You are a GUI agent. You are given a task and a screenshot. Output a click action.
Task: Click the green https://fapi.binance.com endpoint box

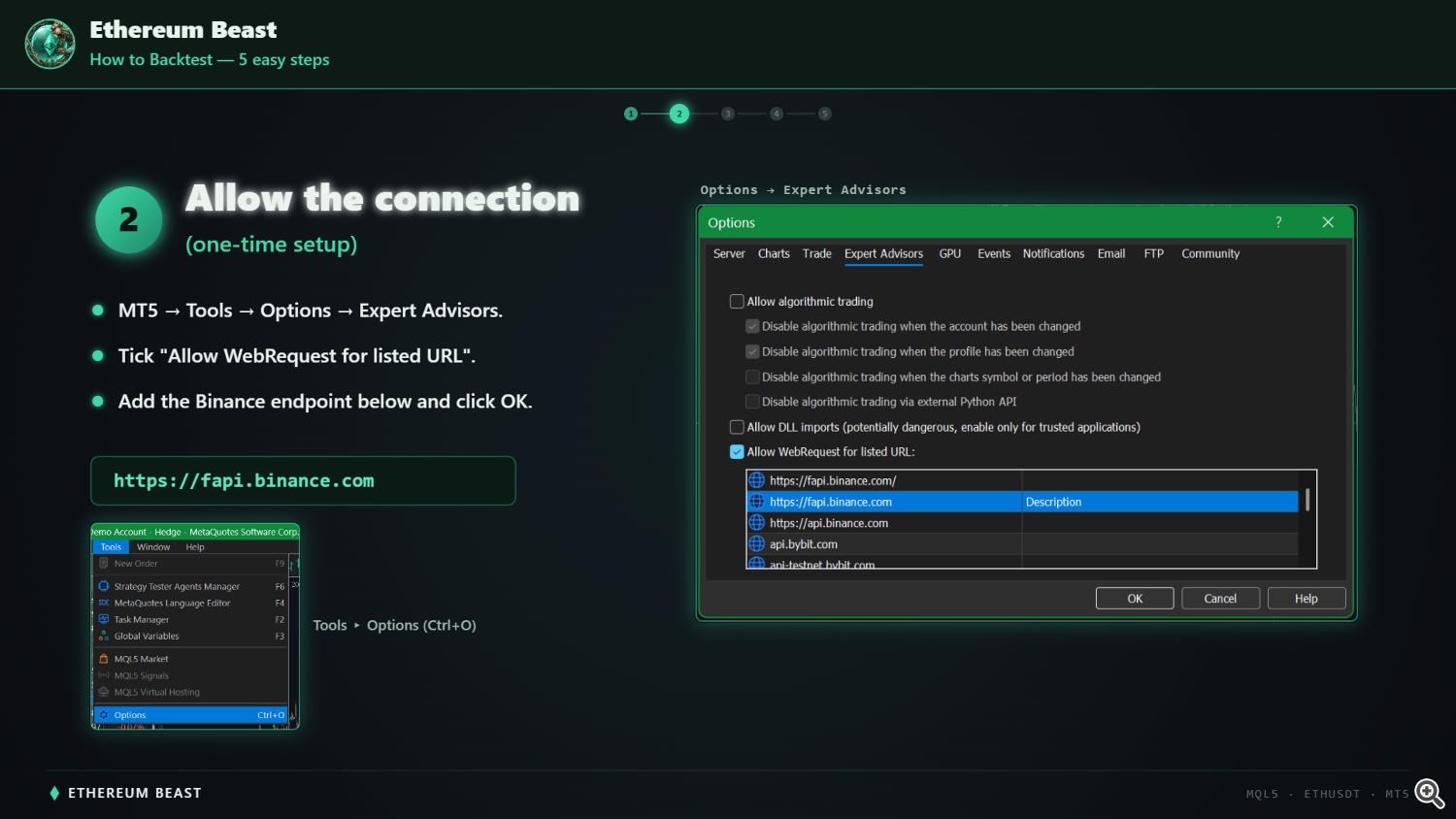(x=303, y=480)
